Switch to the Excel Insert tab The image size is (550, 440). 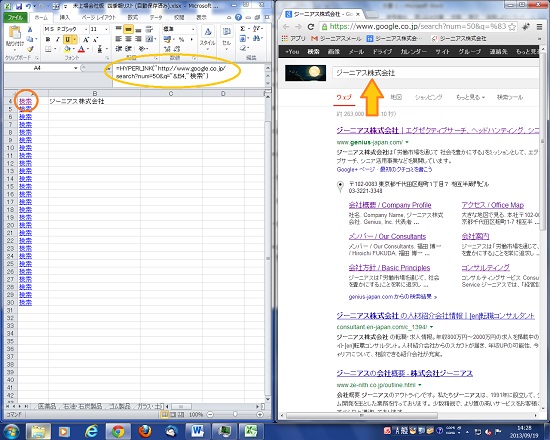pyautogui.click(x=65, y=17)
